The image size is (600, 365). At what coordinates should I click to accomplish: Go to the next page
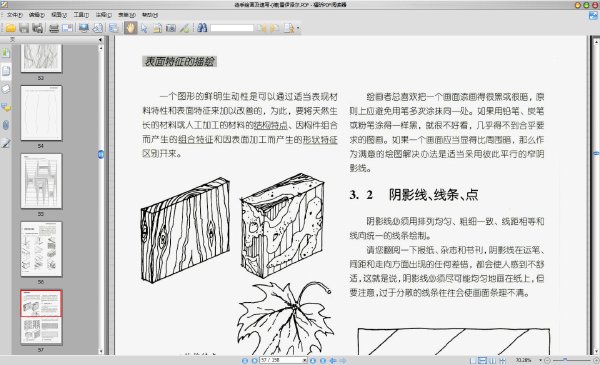coord(313,360)
